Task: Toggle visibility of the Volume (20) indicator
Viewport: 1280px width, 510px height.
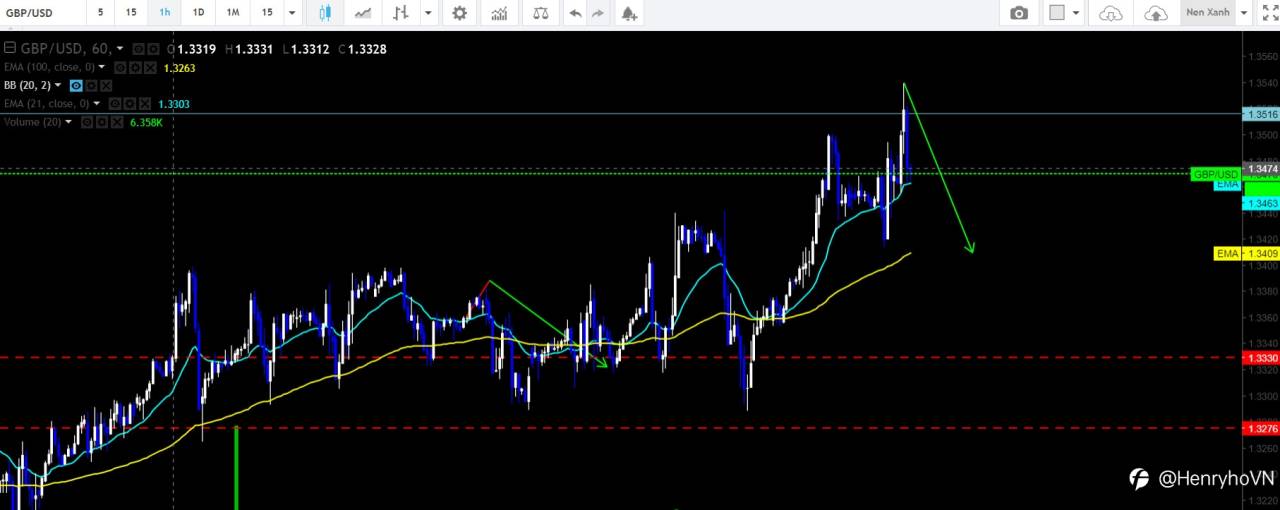Action: click(x=87, y=122)
